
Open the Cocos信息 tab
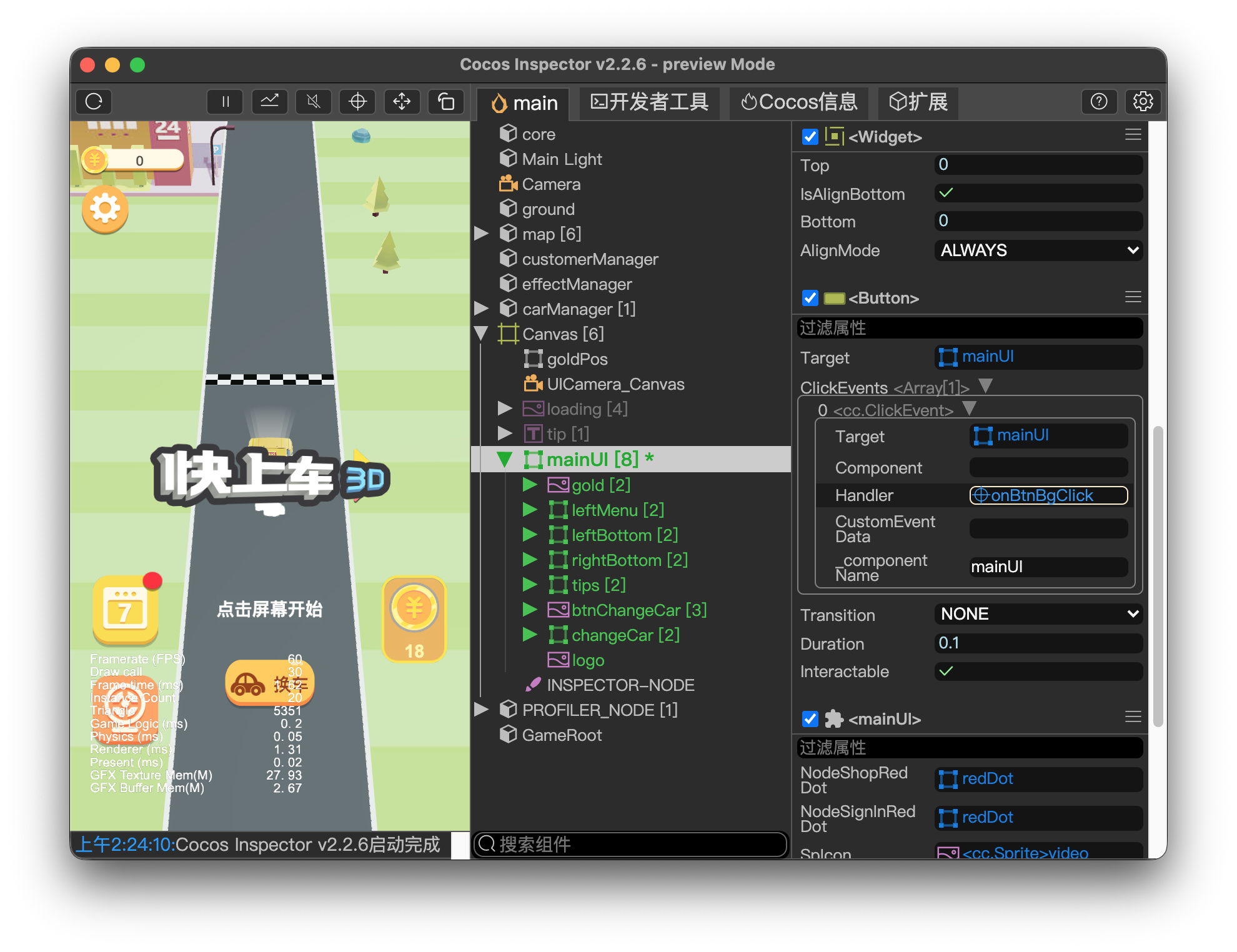[x=798, y=102]
